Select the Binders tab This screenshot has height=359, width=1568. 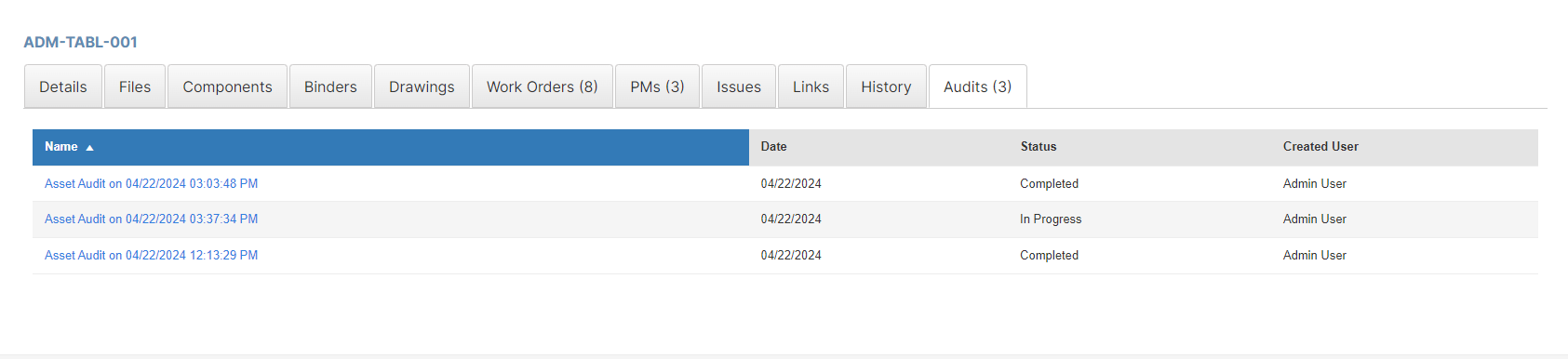[x=330, y=86]
